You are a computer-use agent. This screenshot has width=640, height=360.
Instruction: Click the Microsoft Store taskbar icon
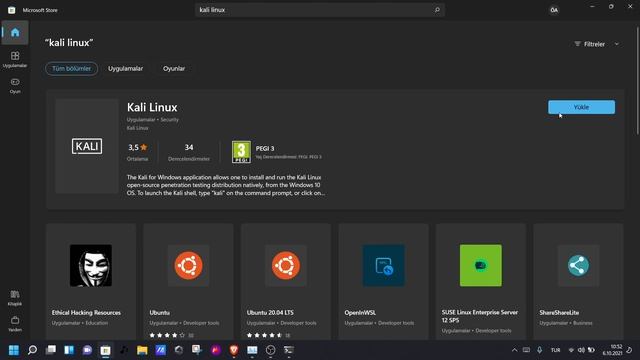tap(106, 350)
